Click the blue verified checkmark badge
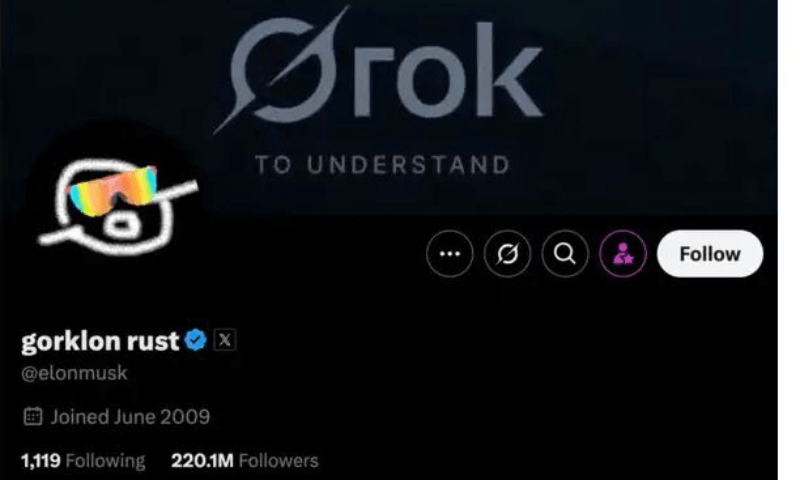The height and width of the screenshot is (480, 800). (195, 340)
